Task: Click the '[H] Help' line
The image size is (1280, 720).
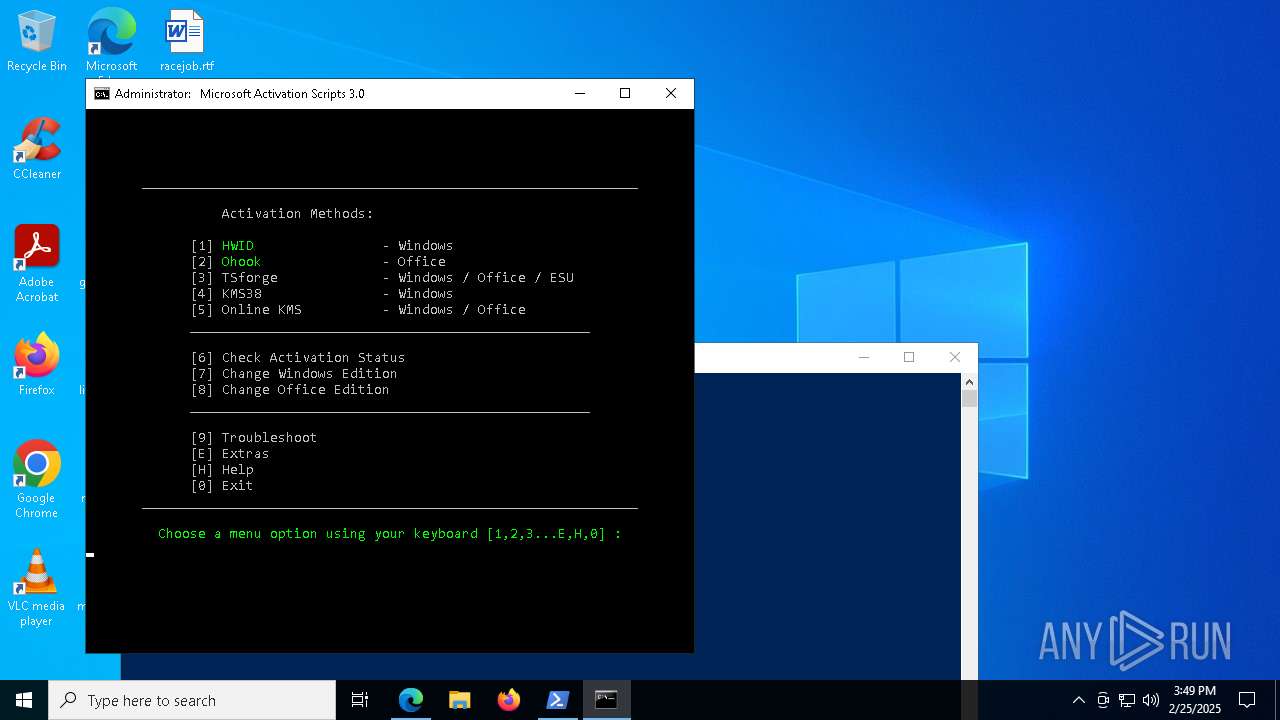Action: pos(222,470)
